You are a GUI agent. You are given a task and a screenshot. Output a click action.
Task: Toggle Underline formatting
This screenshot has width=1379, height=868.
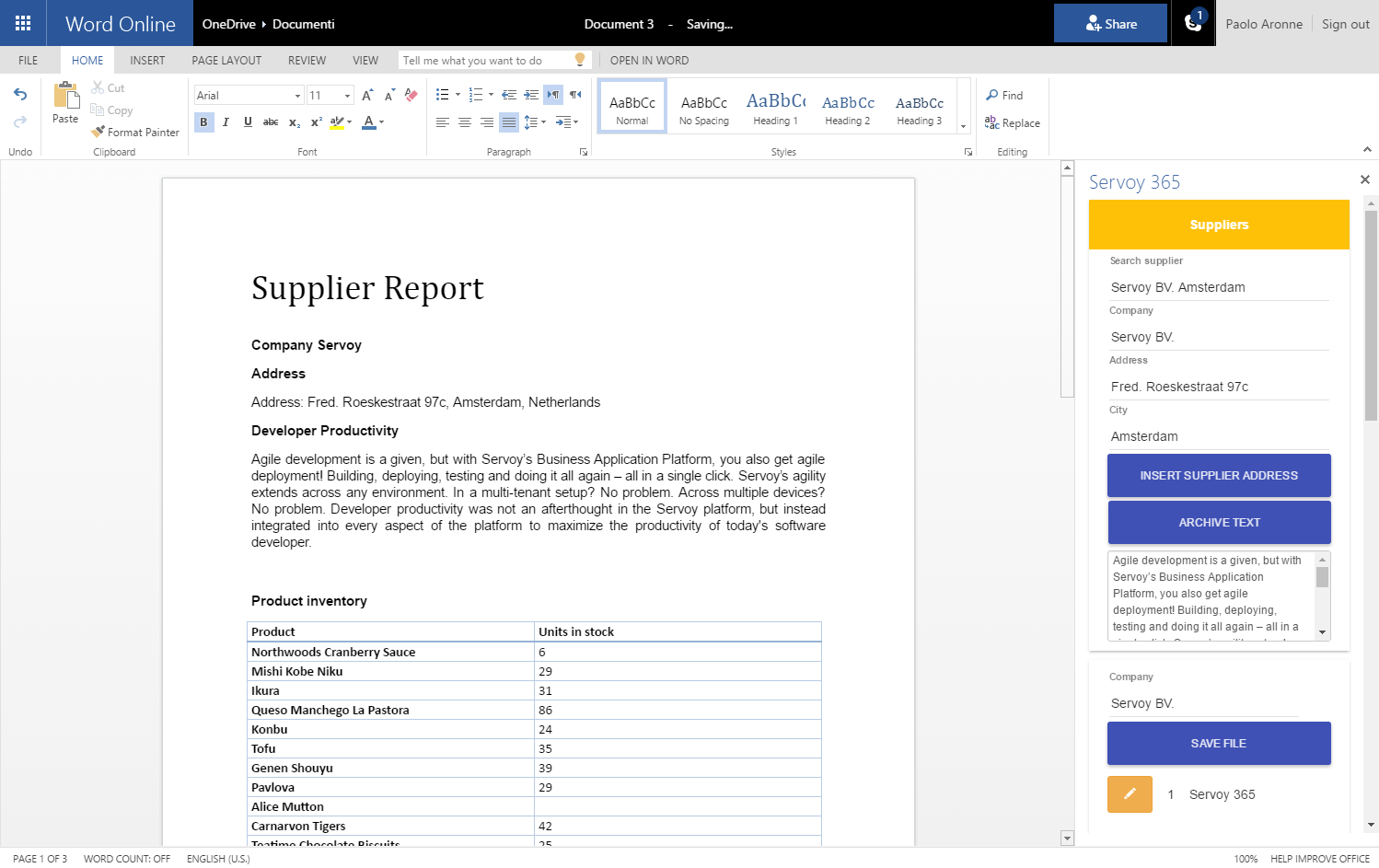[248, 122]
